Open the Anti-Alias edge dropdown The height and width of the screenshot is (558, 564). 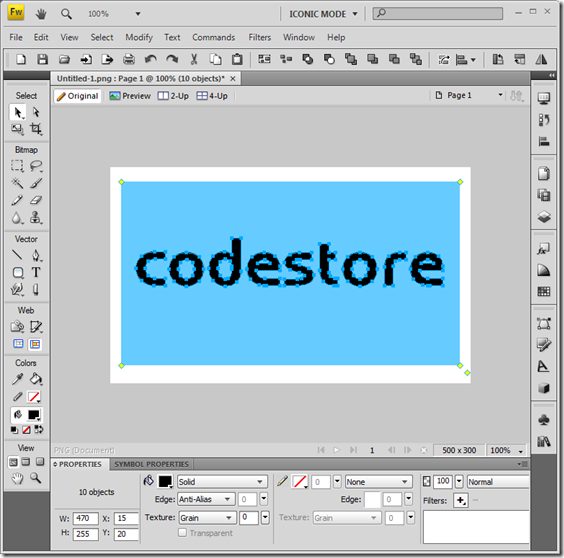click(x=206, y=499)
